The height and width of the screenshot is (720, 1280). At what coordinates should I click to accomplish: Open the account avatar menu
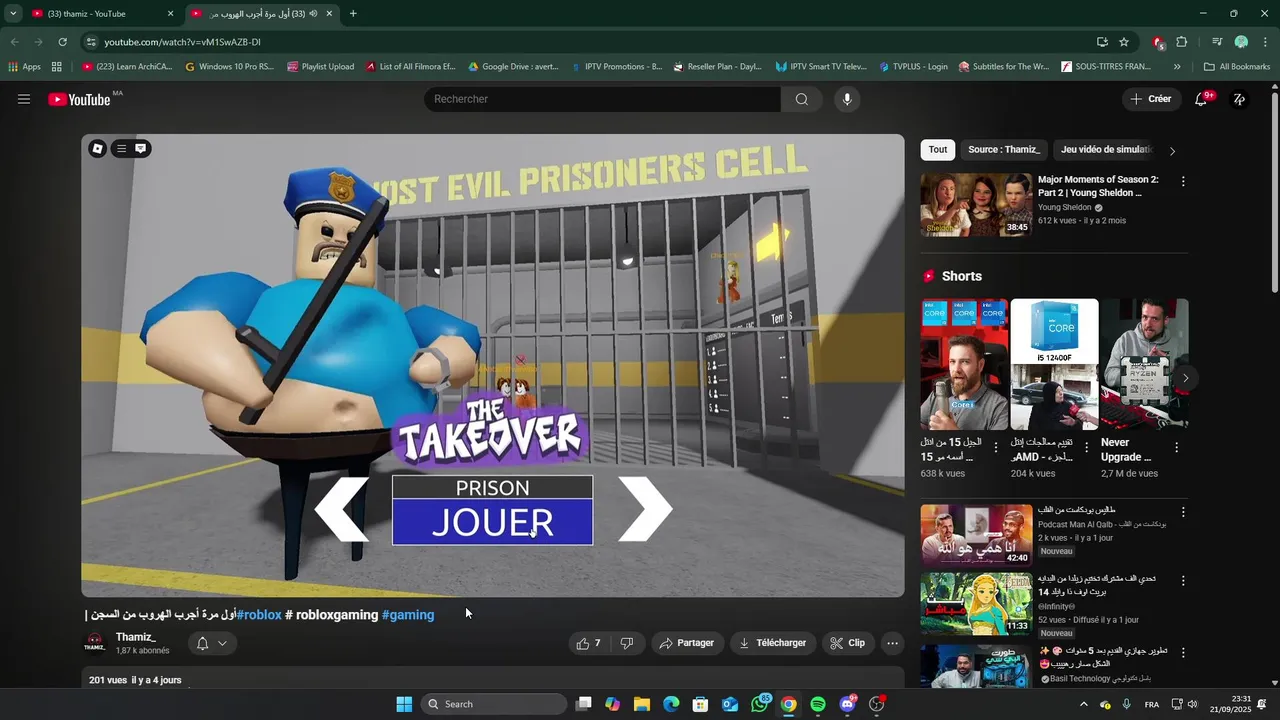[x=1240, y=99]
